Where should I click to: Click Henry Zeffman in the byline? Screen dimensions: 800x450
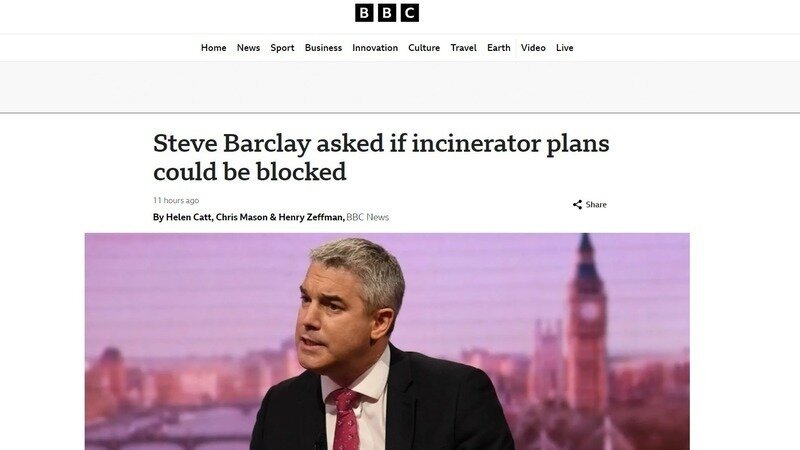[310, 217]
